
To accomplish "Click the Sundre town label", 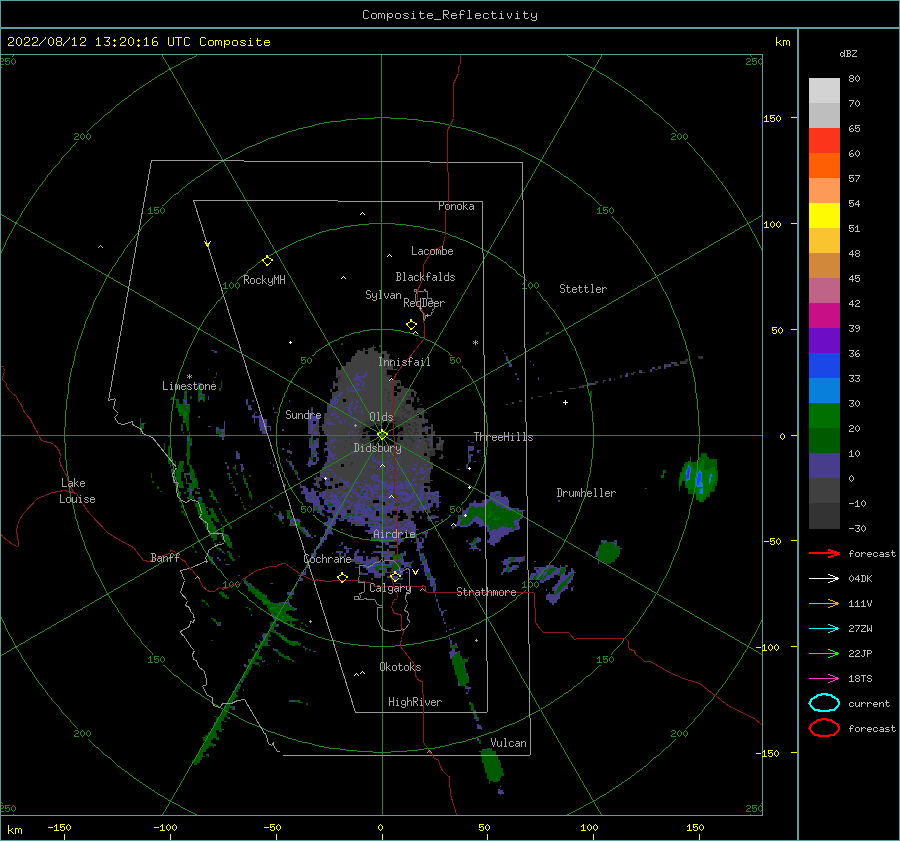I will [x=303, y=414].
